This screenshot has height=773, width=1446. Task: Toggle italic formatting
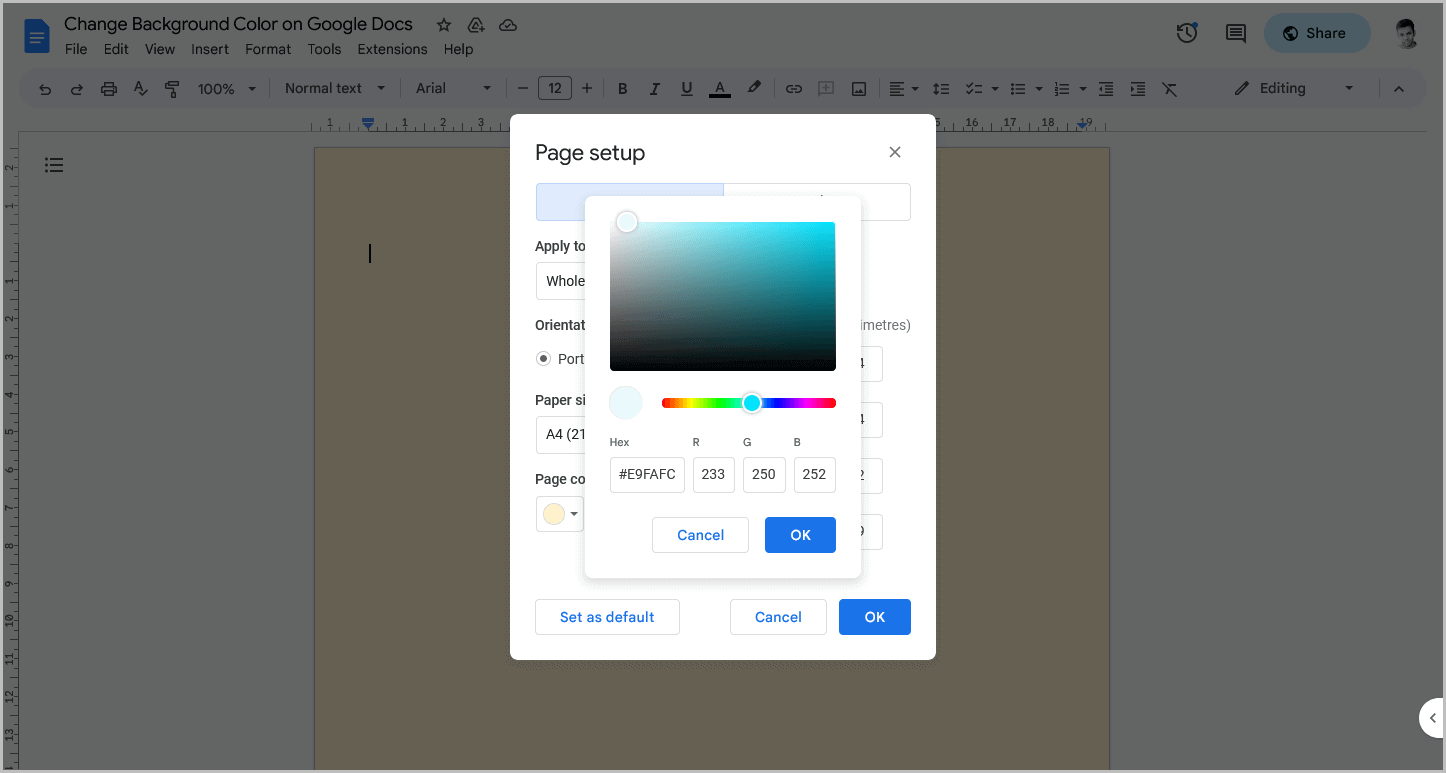654,89
